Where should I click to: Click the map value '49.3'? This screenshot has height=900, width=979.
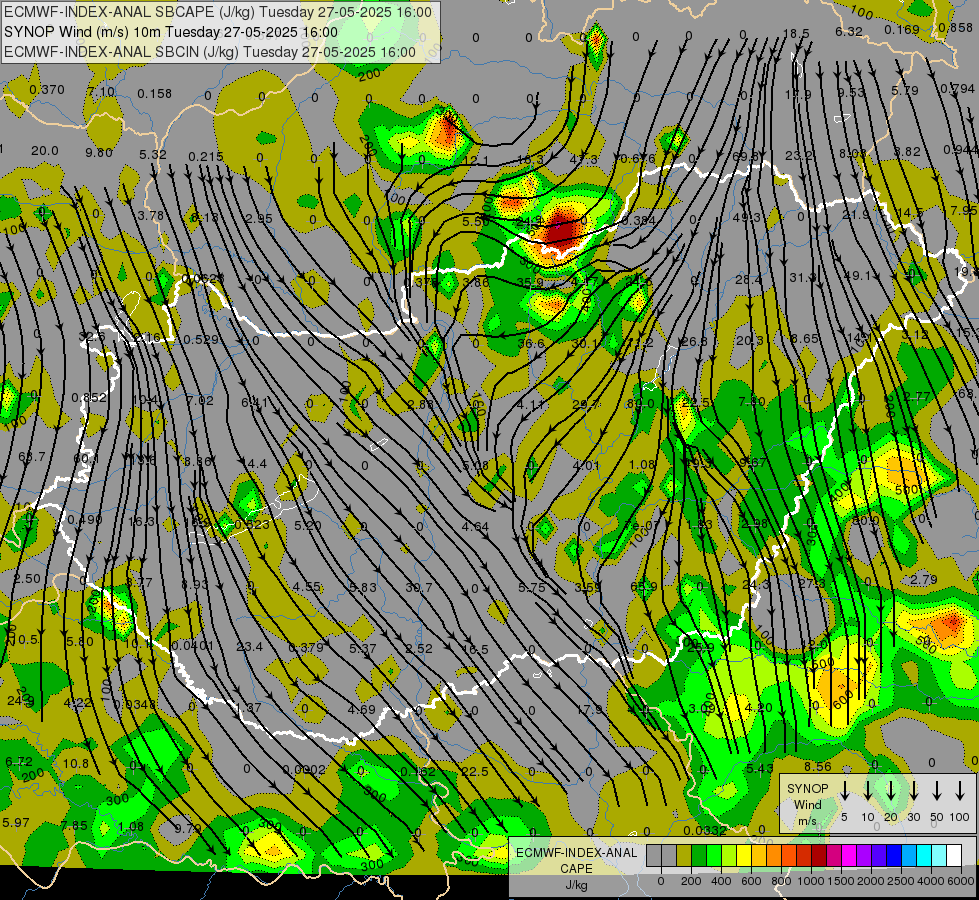click(x=747, y=217)
